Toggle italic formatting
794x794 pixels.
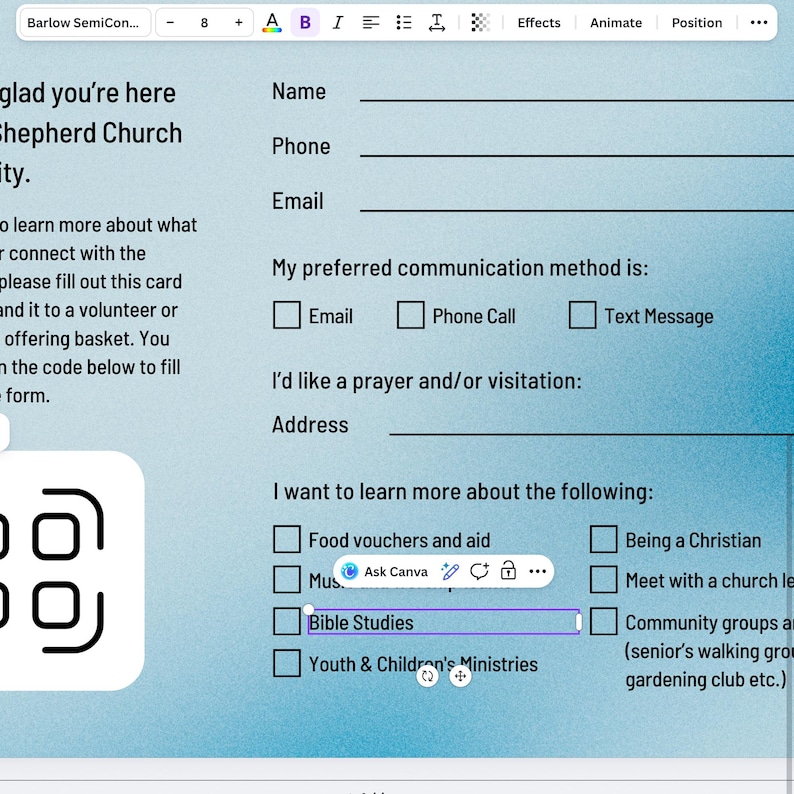338,23
